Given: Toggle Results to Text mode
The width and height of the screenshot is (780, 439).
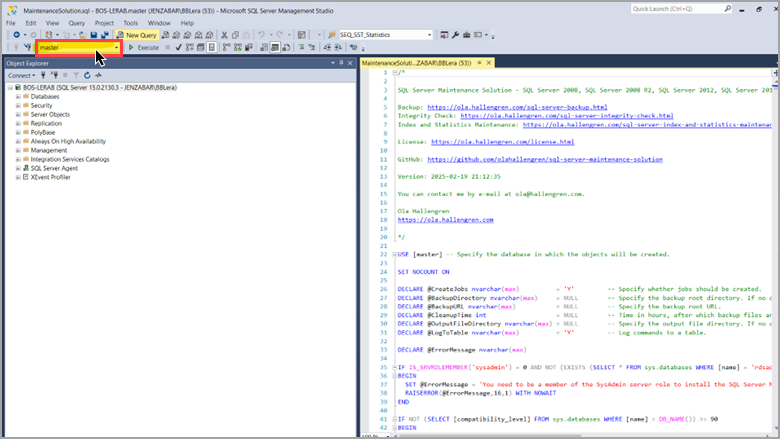Looking at the screenshot, I should tap(264, 47).
